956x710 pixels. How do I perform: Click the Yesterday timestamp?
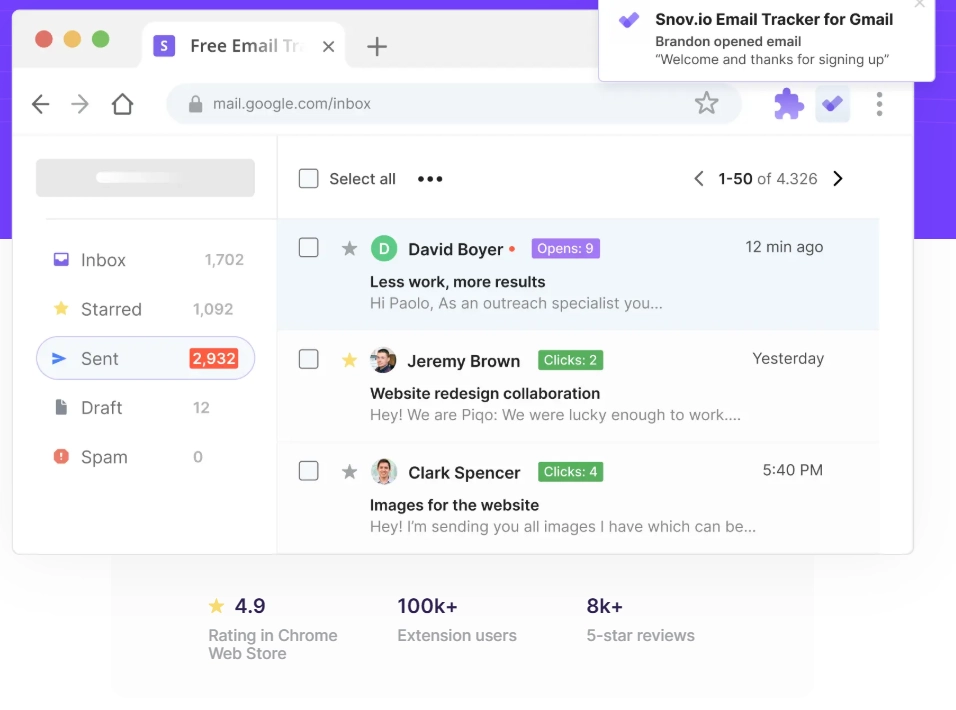click(x=788, y=358)
